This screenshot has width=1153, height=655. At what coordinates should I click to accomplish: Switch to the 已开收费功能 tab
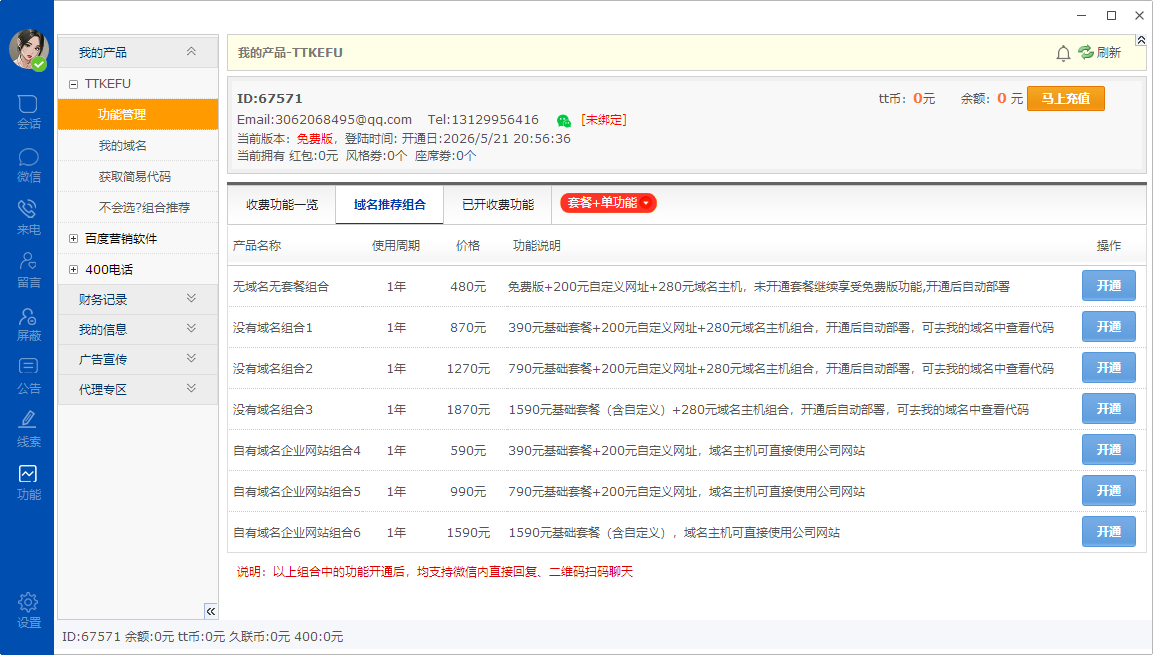click(498, 204)
